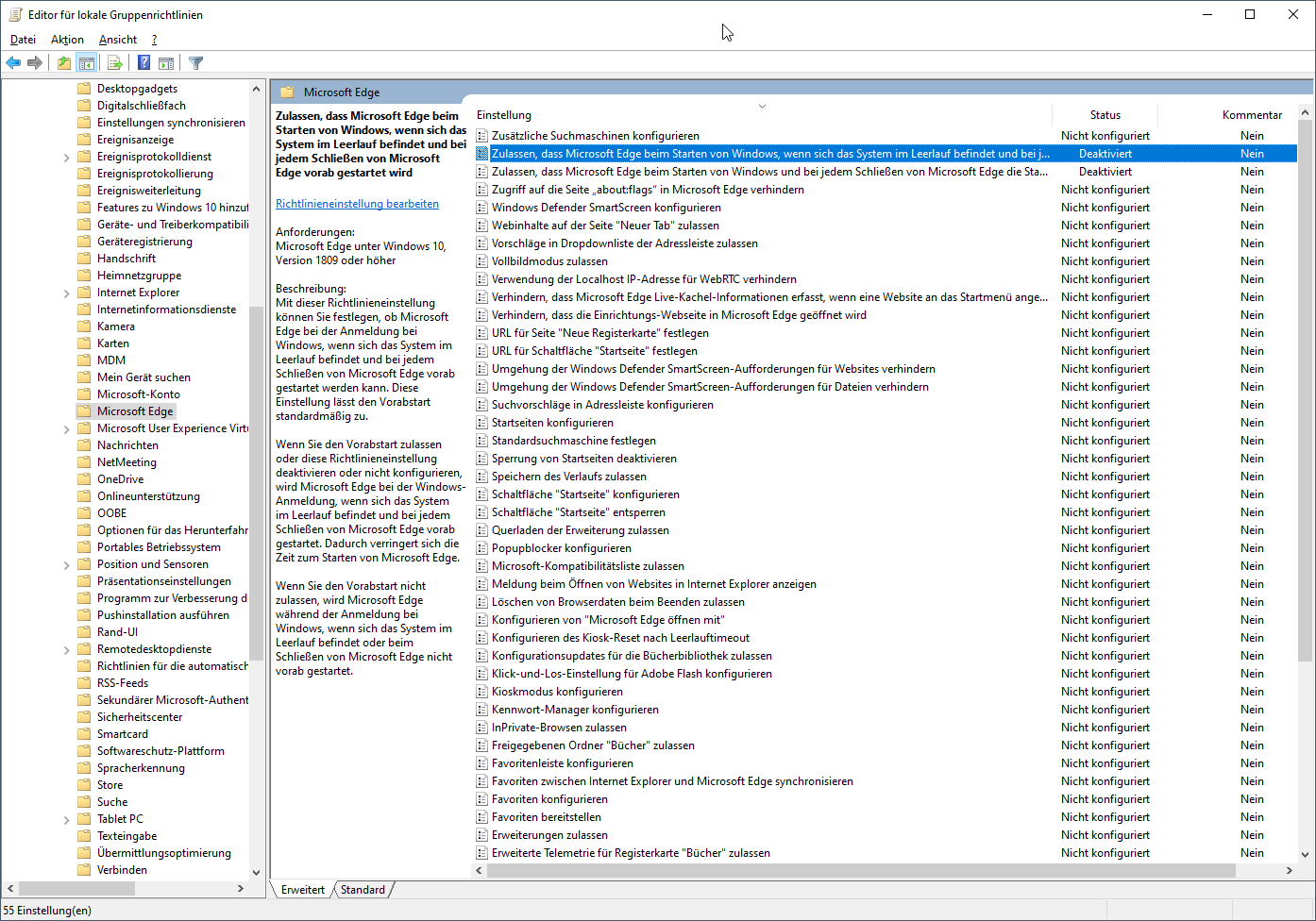Expand the Internet Explorer tree node
Screen dimensions: 1316x921
(x=67, y=293)
